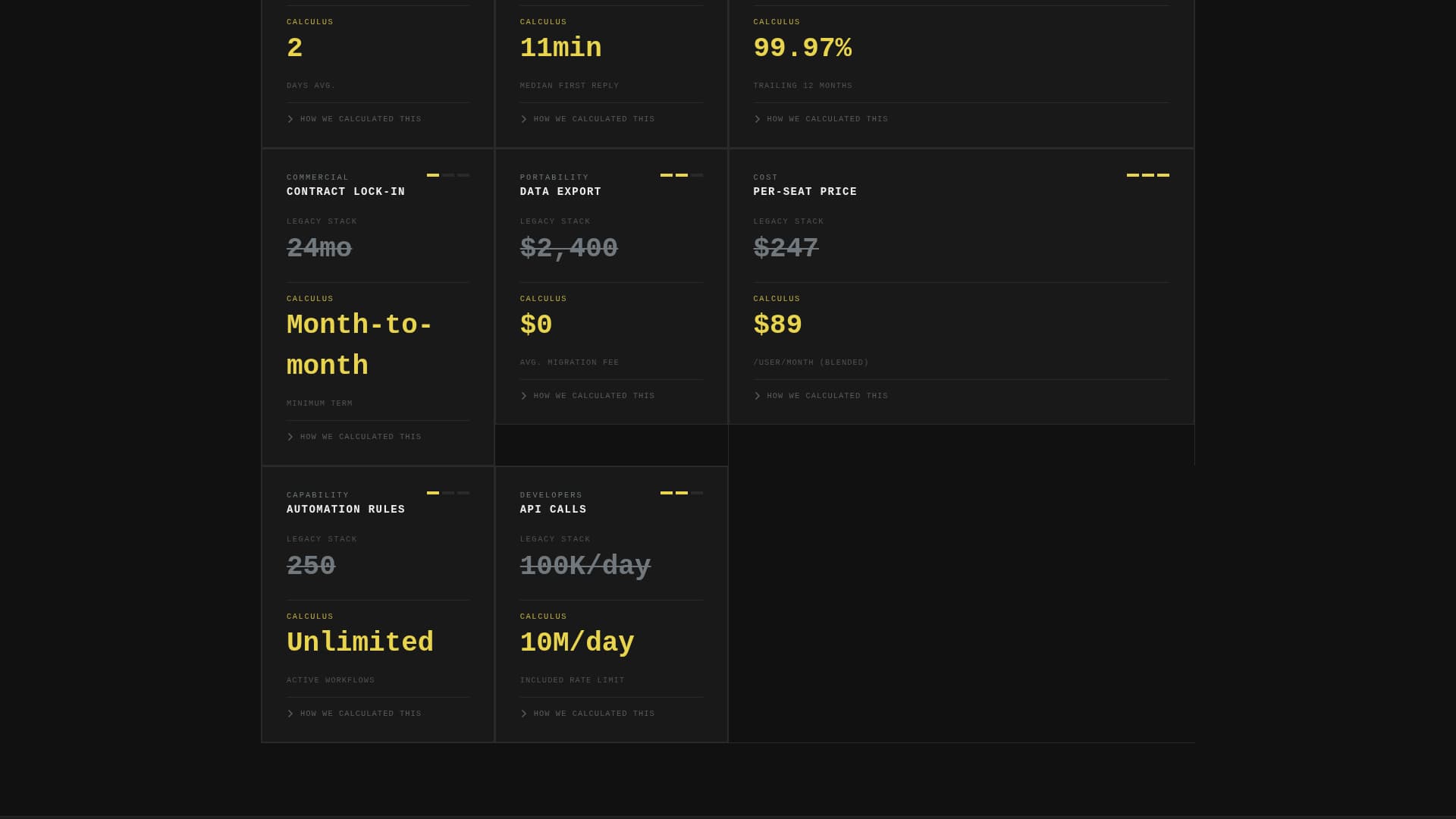Click the "2" days average value
This screenshot has width=1456, height=819.
pos(295,49)
